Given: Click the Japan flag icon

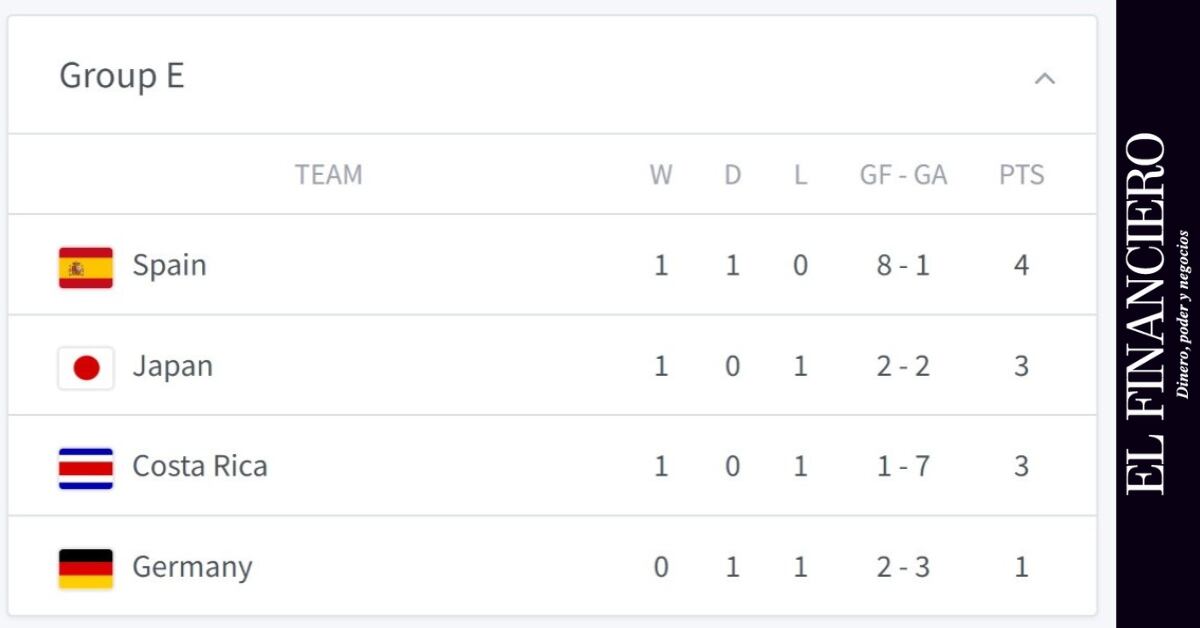Looking at the screenshot, I should (x=86, y=368).
